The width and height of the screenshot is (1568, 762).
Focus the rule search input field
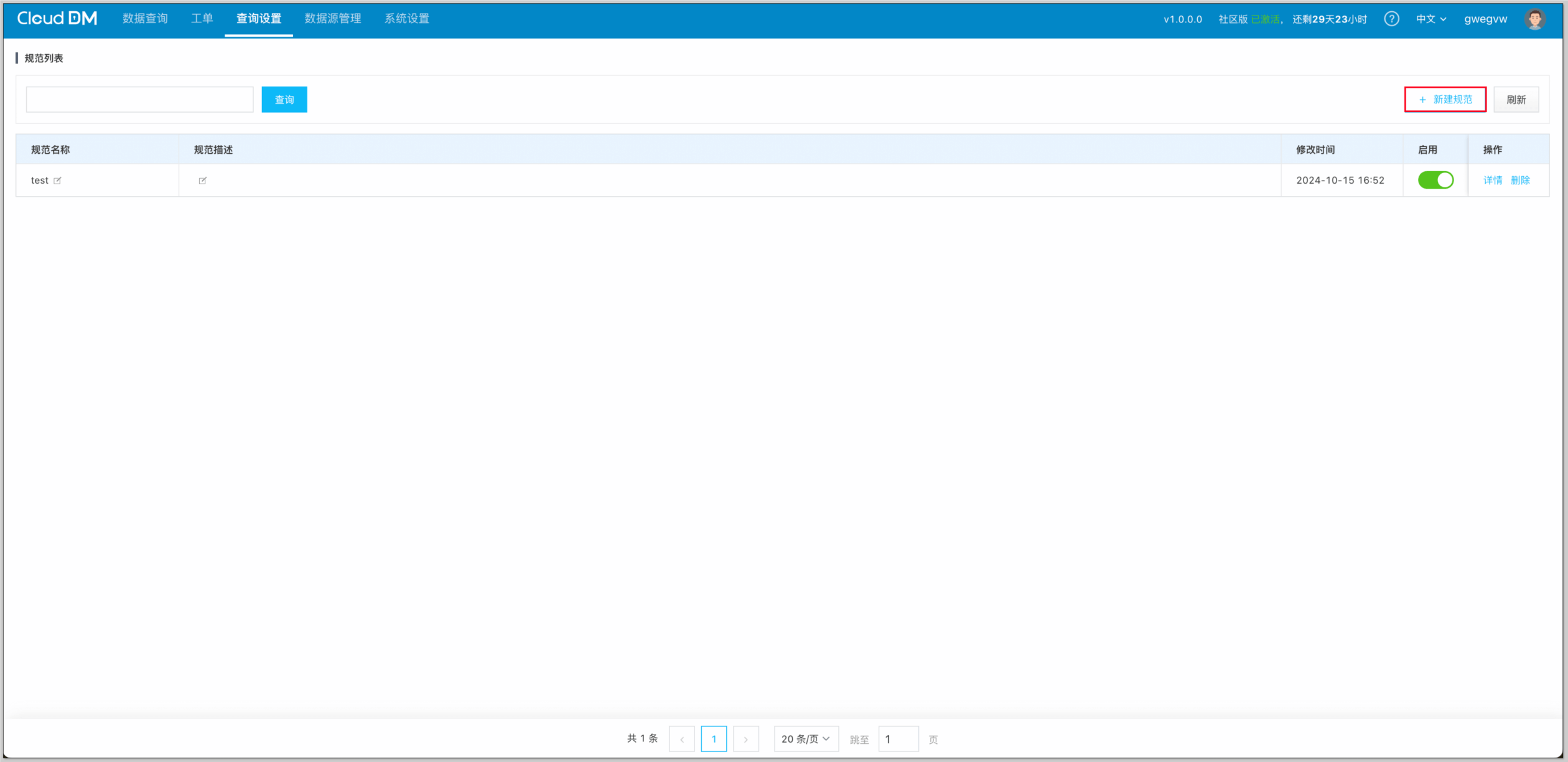pos(140,100)
